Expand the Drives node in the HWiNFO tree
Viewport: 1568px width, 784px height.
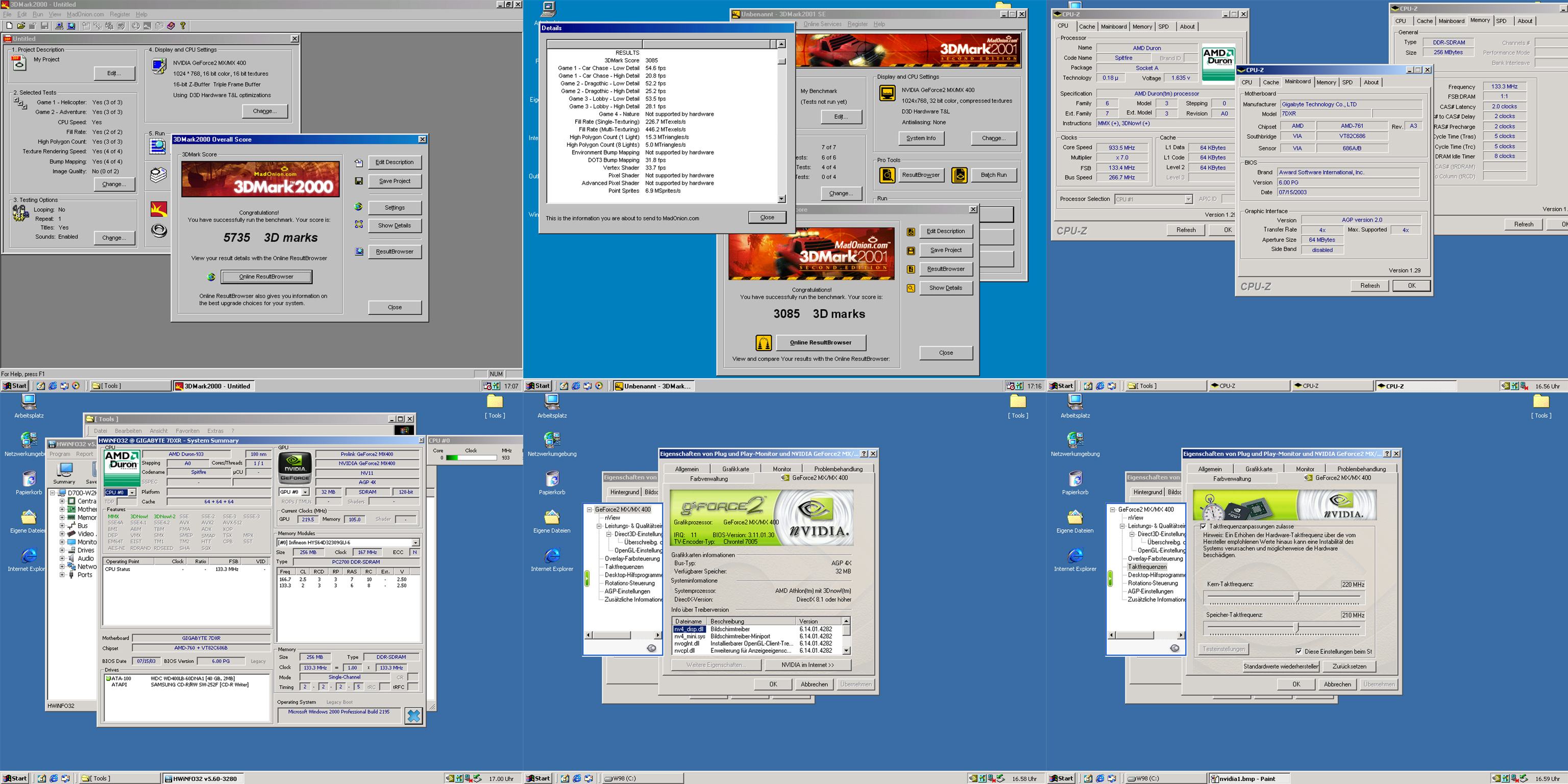[x=62, y=550]
